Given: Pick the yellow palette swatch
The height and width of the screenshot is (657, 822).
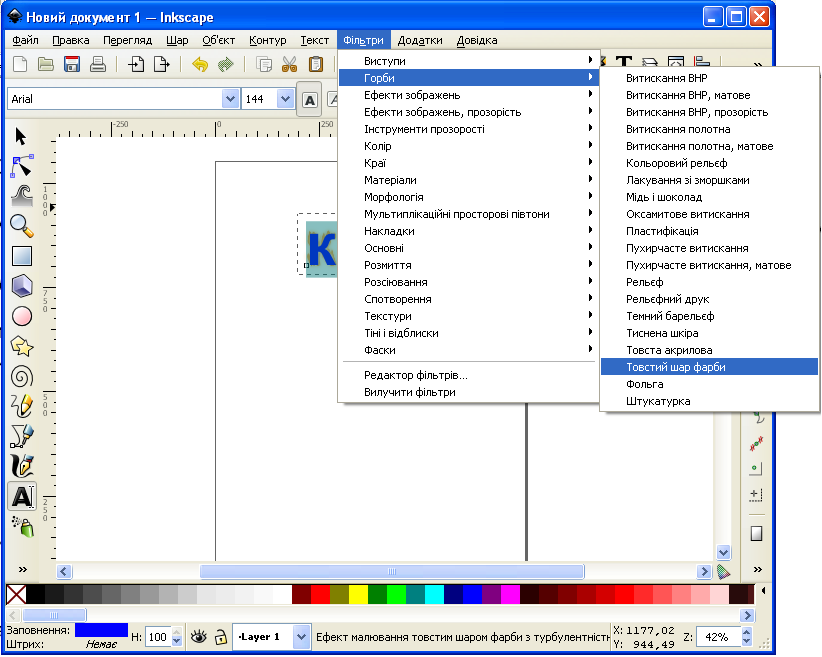Looking at the screenshot, I should point(358,595).
